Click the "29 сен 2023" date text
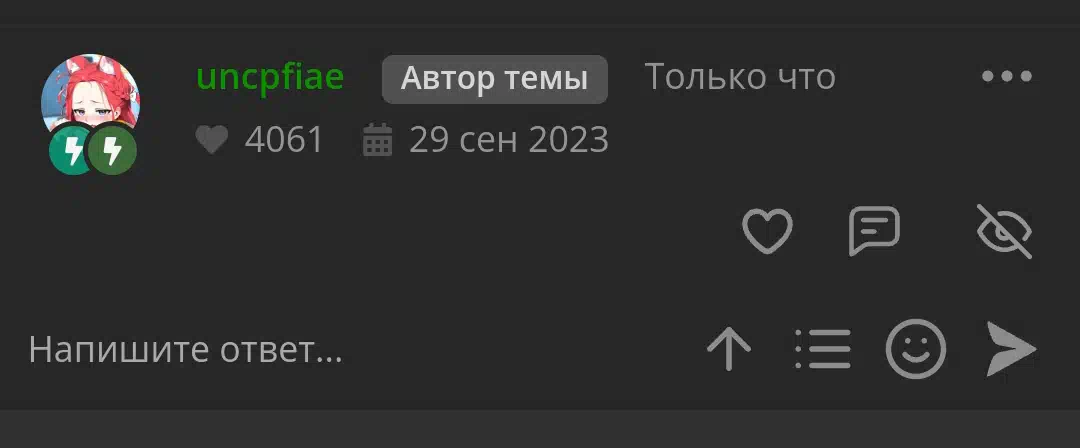 (x=509, y=141)
